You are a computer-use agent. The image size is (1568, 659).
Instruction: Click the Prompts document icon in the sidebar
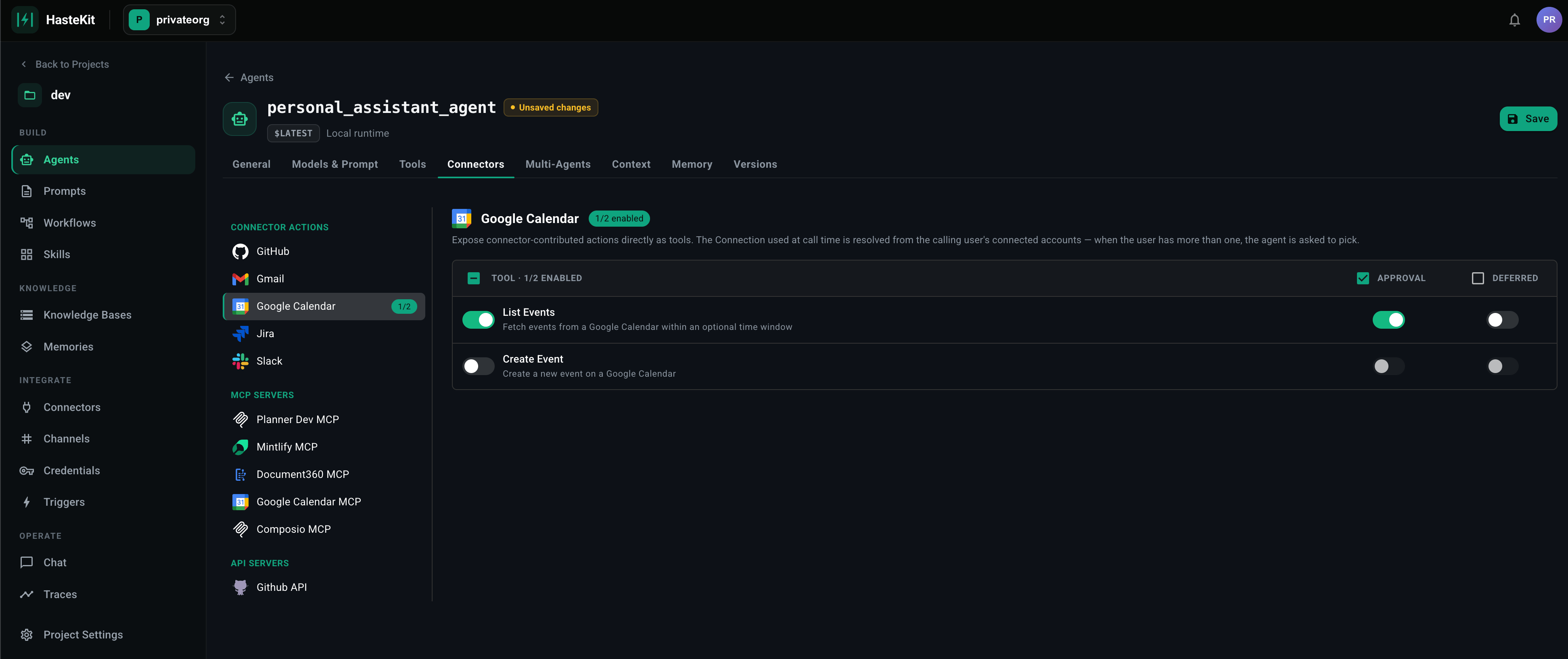[26, 191]
